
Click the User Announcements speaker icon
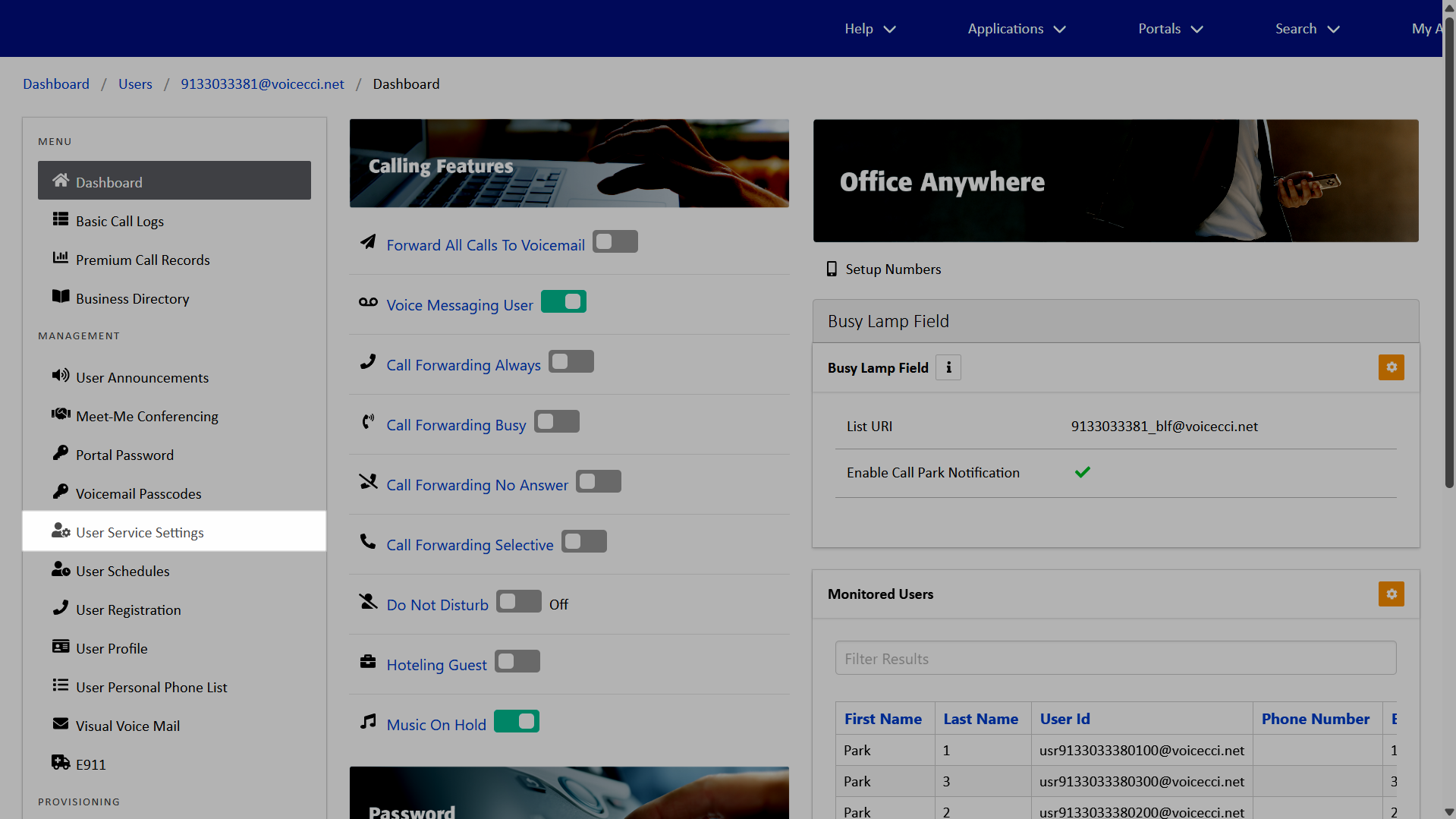point(60,376)
